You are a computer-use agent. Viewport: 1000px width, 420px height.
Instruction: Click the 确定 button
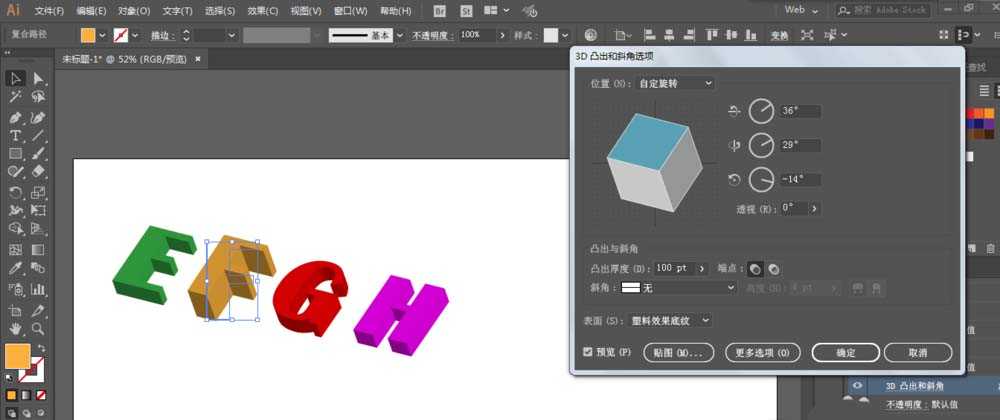pyautogui.click(x=845, y=353)
